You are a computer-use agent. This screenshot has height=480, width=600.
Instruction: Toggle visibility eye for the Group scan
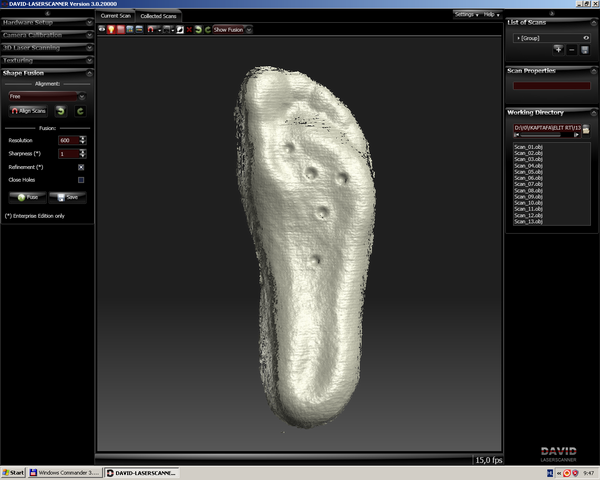point(585,37)
